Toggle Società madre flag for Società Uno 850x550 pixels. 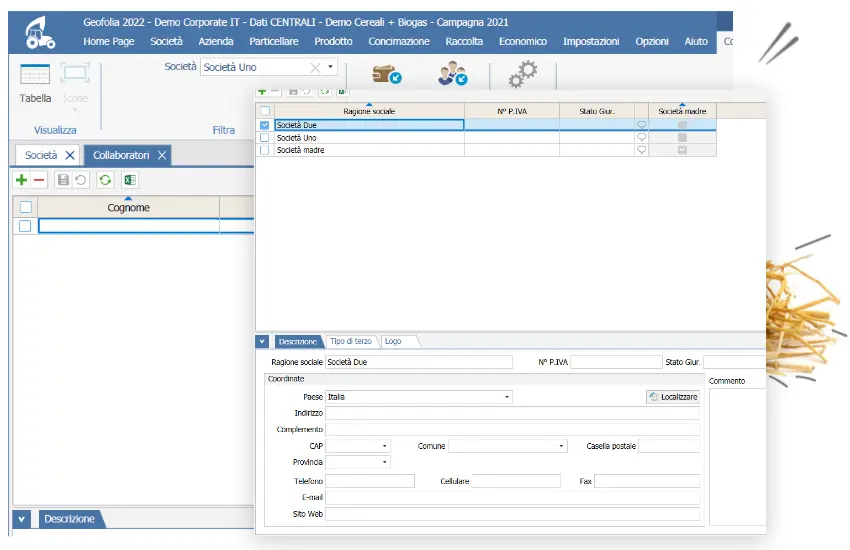tap(682, 138)
